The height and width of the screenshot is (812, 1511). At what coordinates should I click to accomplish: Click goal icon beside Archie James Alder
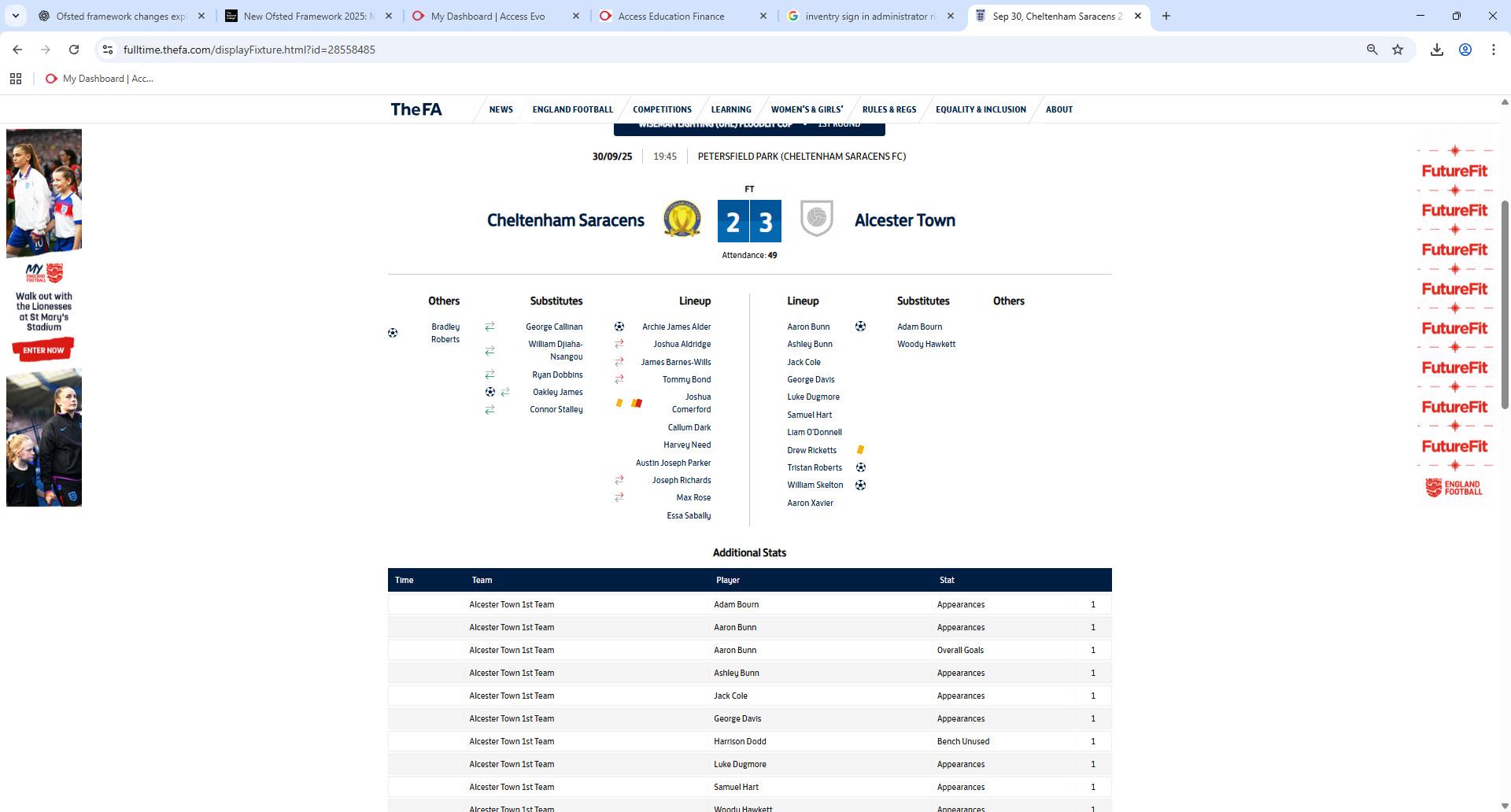point(619,327)
